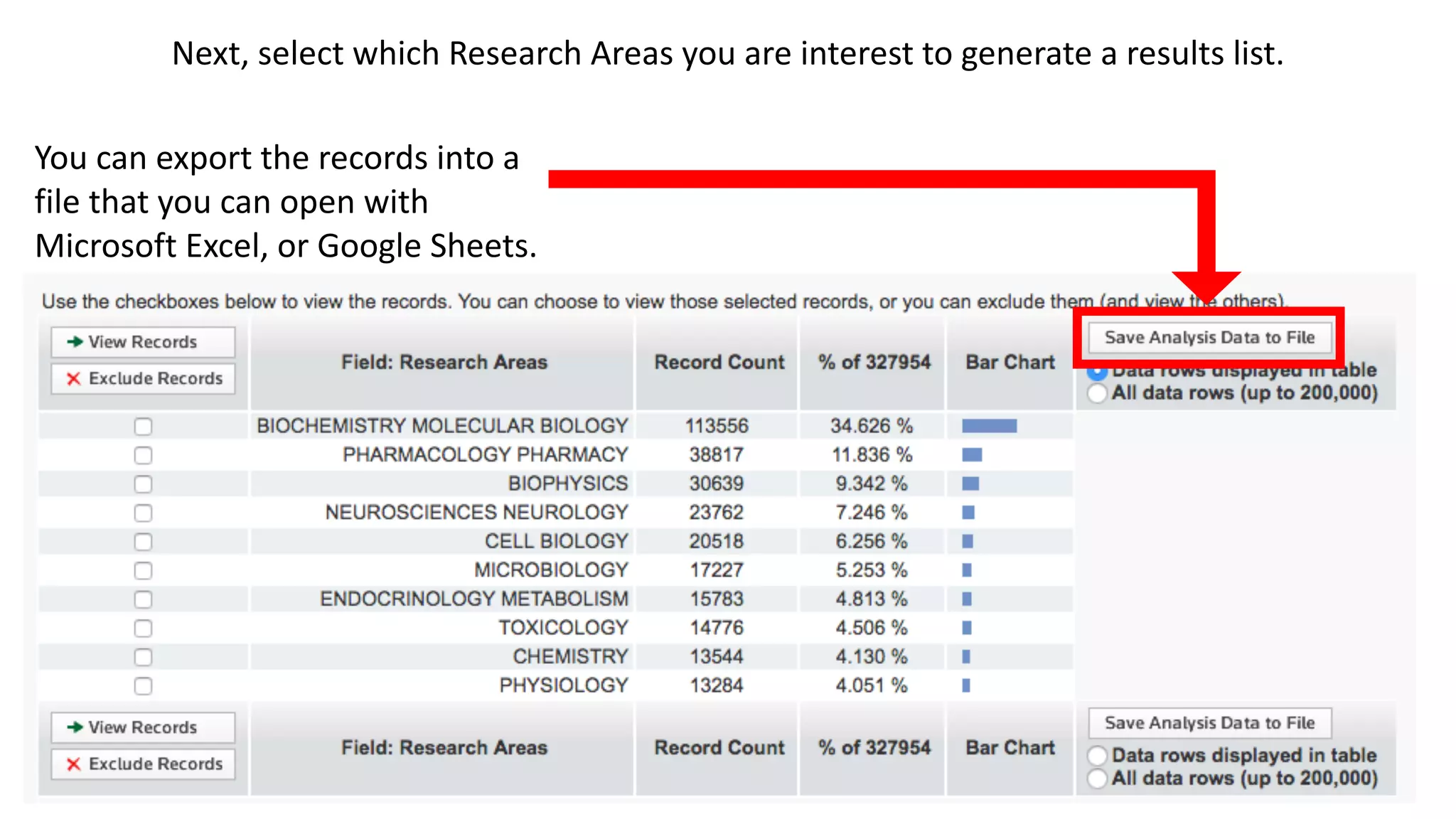
Task: Click percentage value 34.626 %
Action: click(872, 426)
